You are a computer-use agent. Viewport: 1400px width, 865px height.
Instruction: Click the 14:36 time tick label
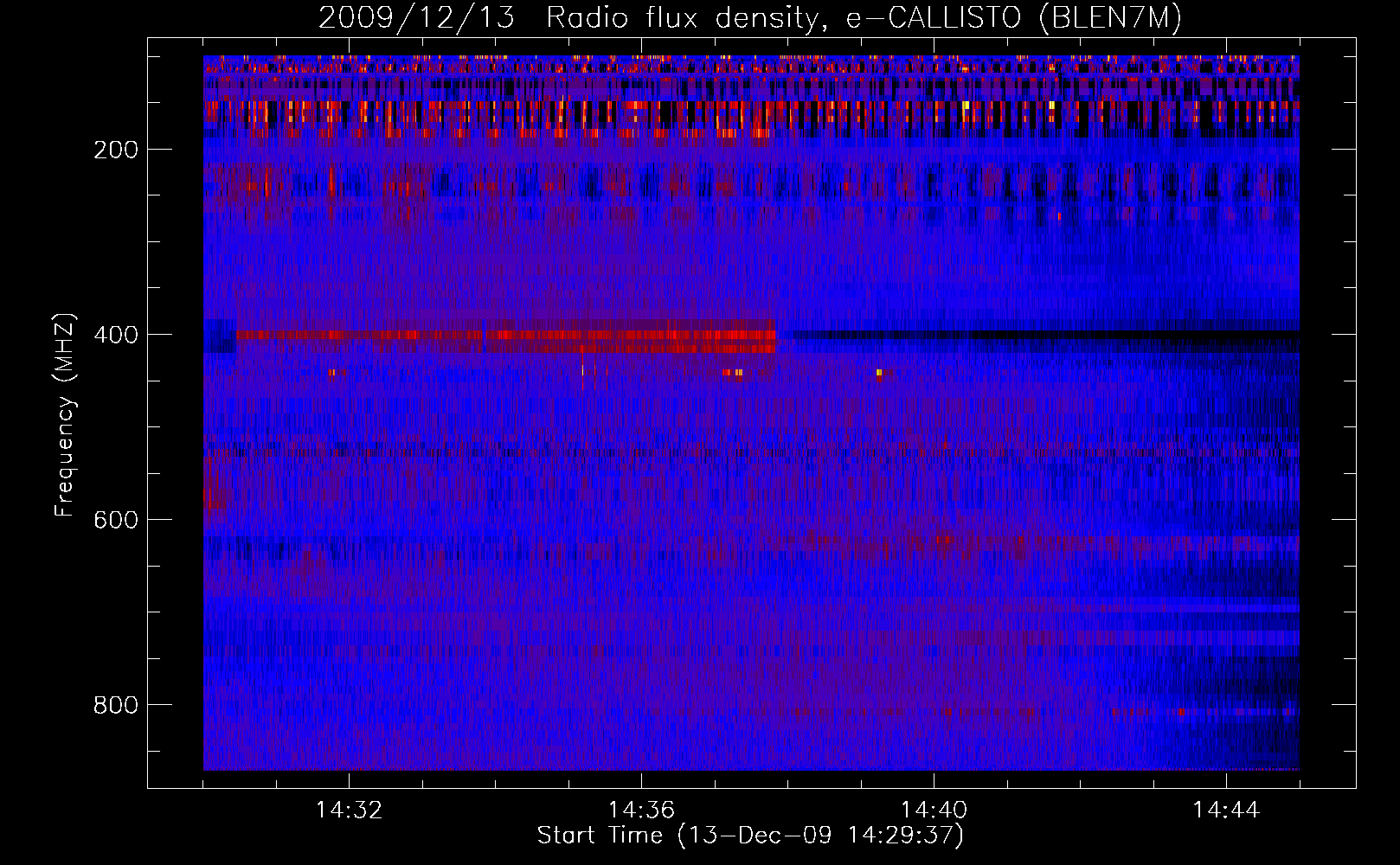[x=641, y=811]
